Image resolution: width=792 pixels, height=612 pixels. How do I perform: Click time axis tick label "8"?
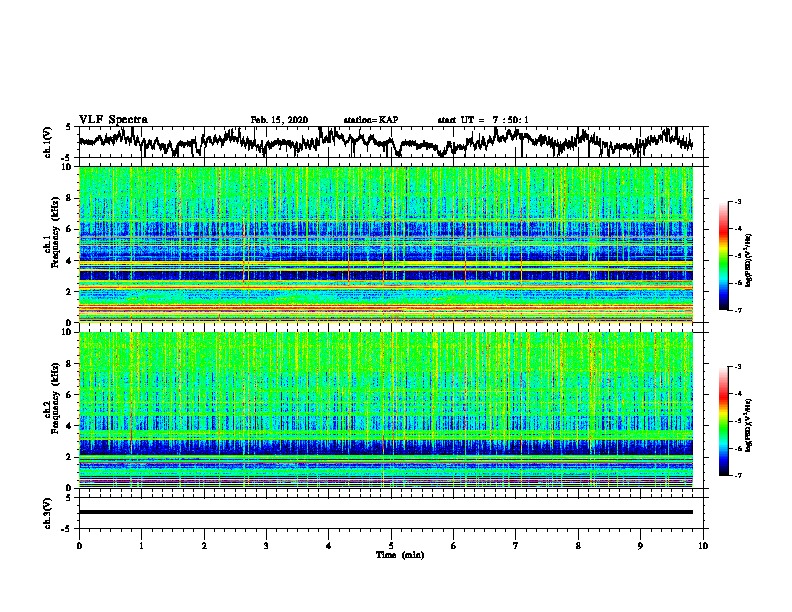(578, 546)
